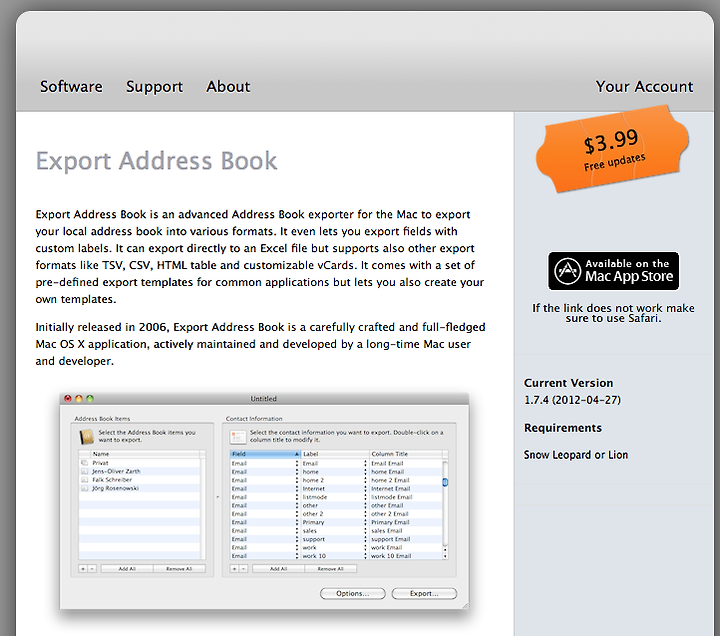Select the Privat group row
Image resolution: width=720 pixels, height=636 pixels.
click(140, 463)
